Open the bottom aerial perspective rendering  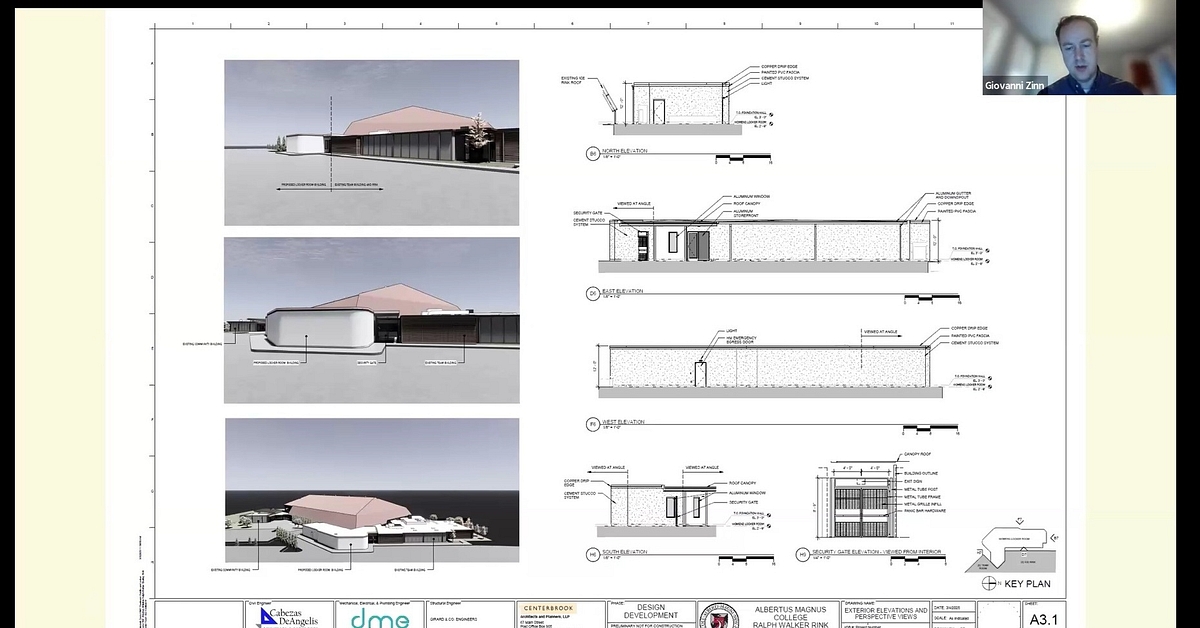pos(371,491)
